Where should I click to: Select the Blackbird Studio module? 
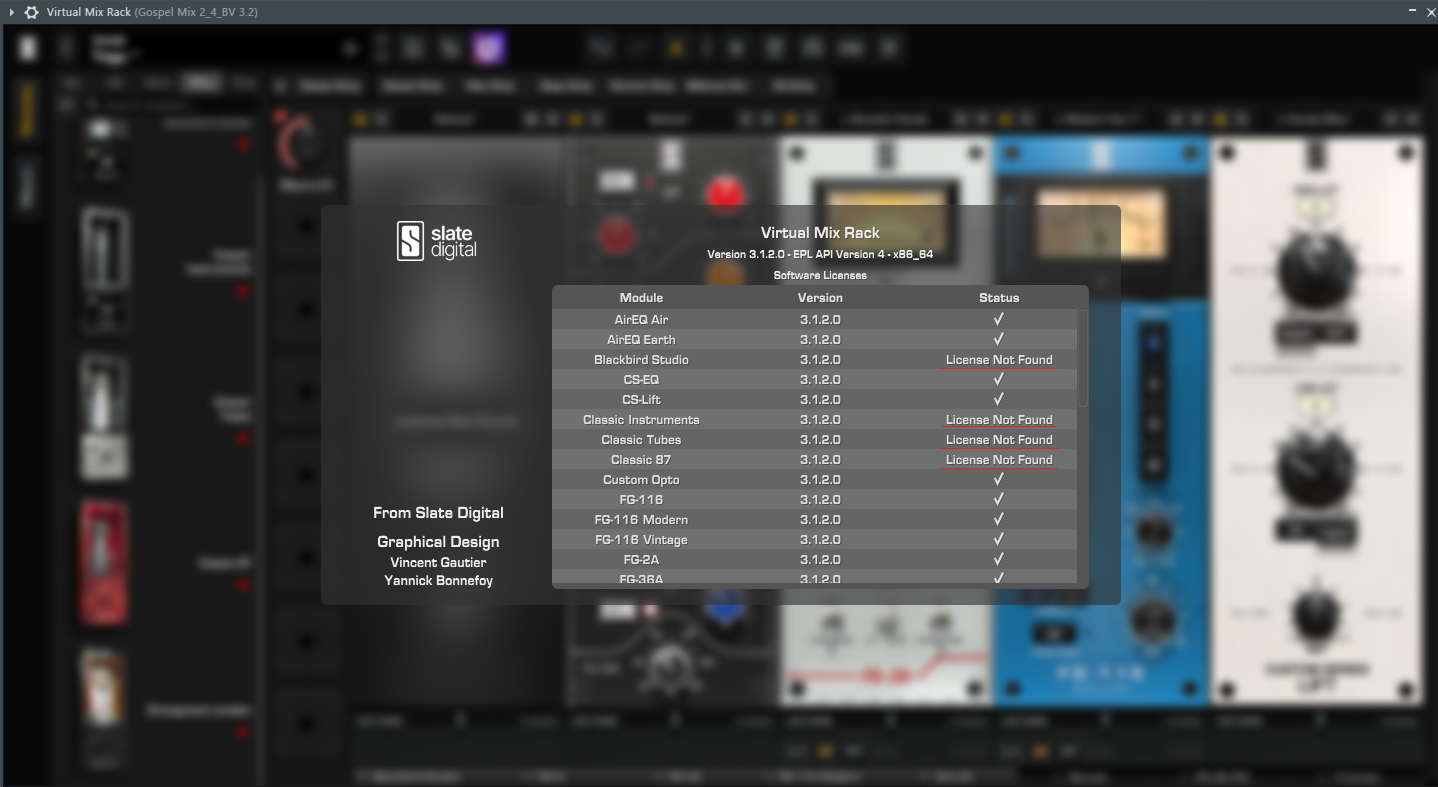pyautogui.click(x=641, y=360)
